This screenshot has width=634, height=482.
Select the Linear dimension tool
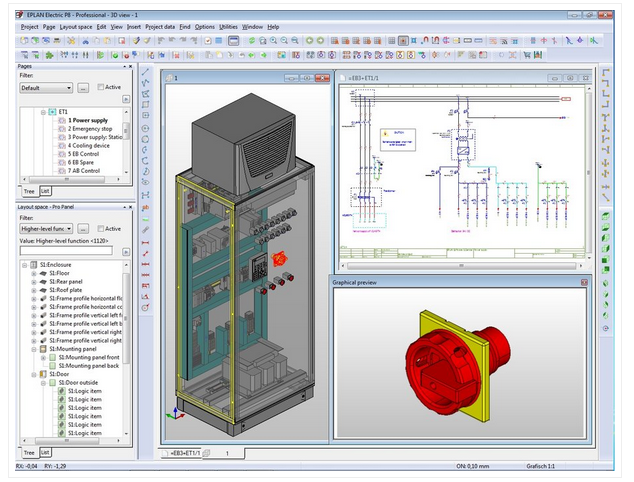145,243
